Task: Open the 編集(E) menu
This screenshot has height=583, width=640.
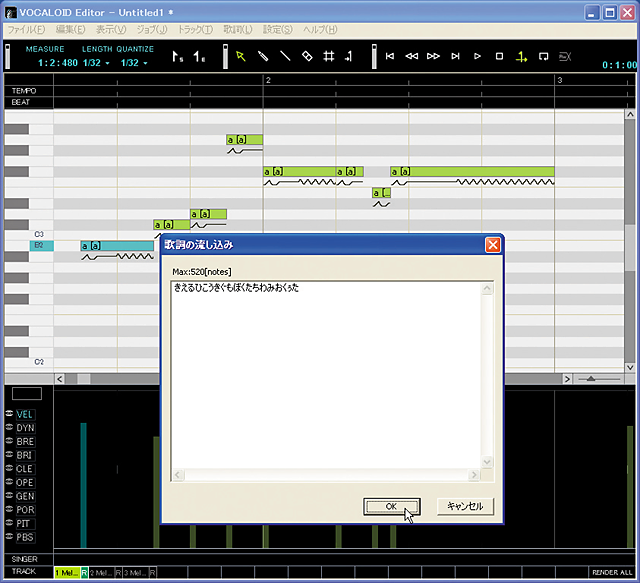Action: (x=71, y=29)
